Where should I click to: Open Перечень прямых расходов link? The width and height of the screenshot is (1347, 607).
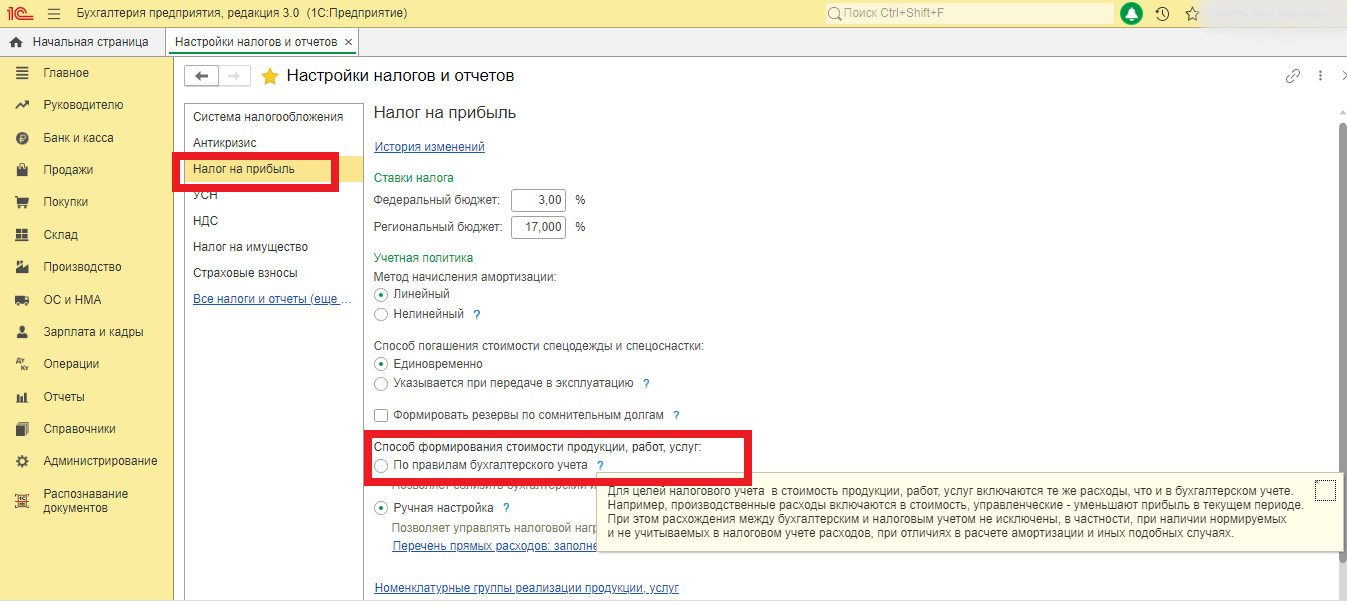pos(495,547)
